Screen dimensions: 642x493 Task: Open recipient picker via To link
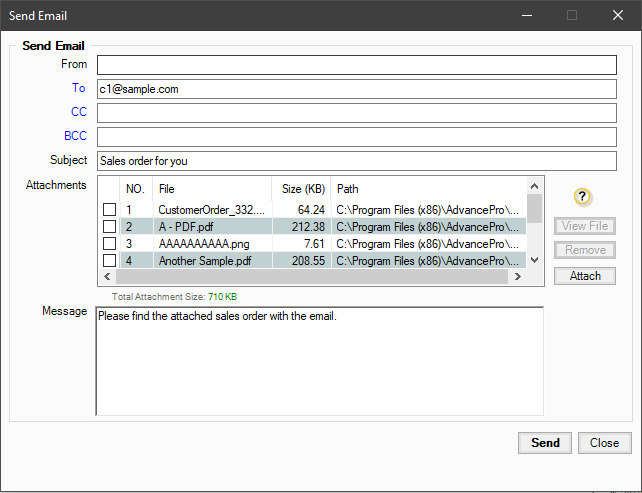[x=78, y=88]
